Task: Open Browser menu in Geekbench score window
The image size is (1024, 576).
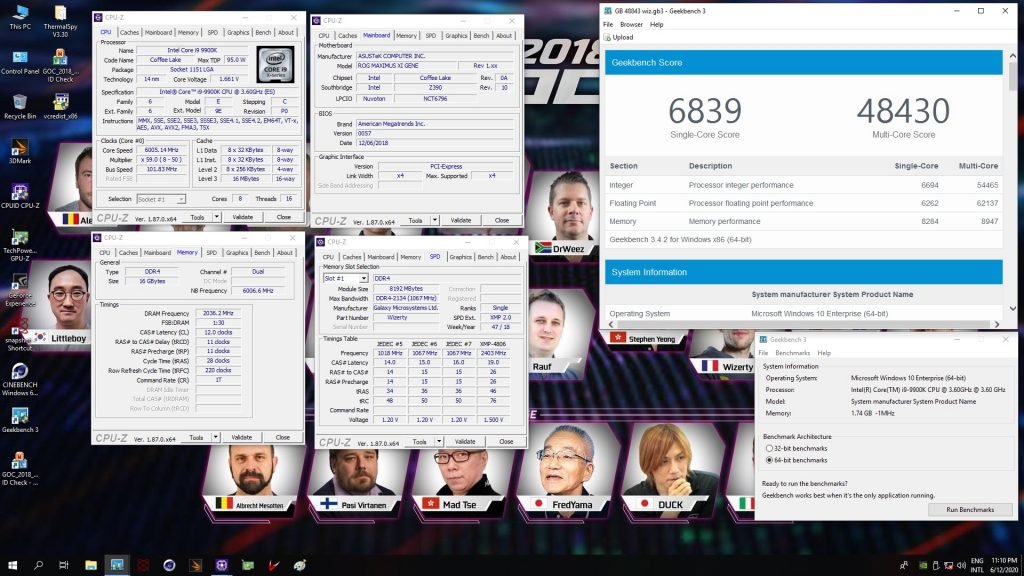Action: [x=631, y=24]
